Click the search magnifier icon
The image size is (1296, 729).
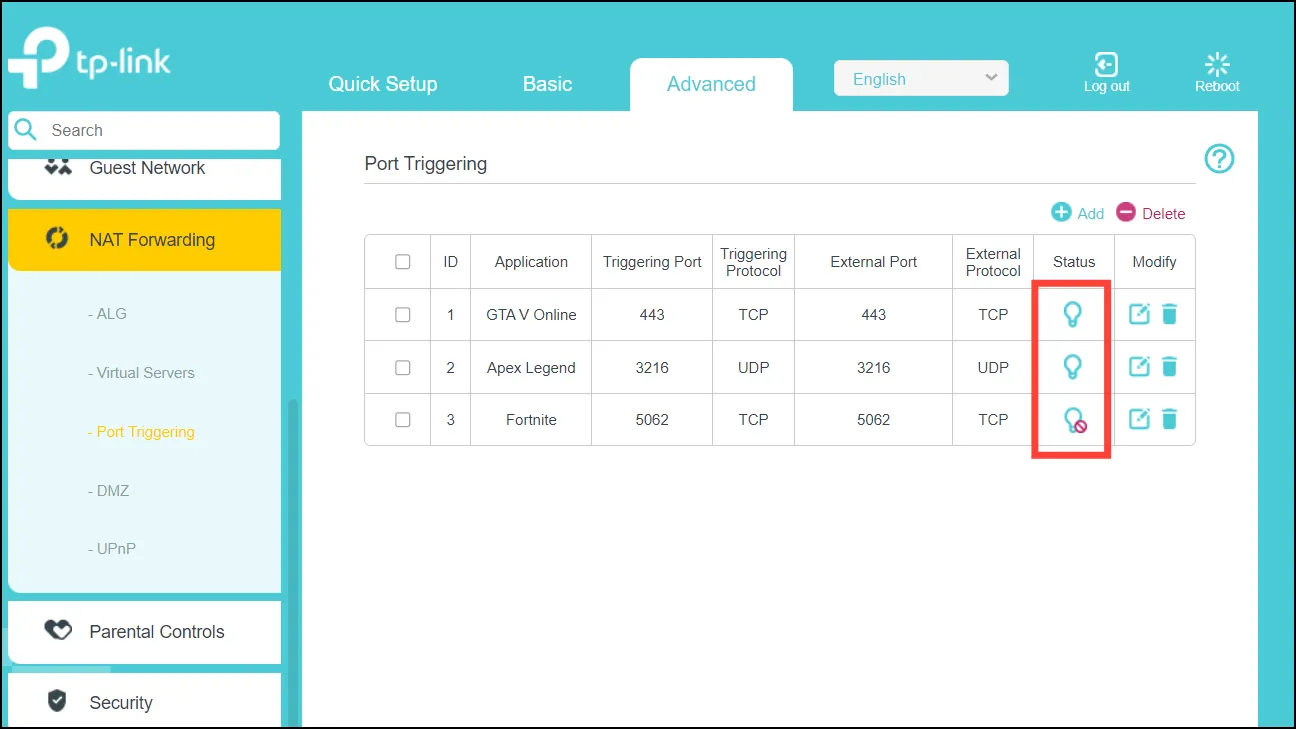pyautogui.click(x=25, y=130)
